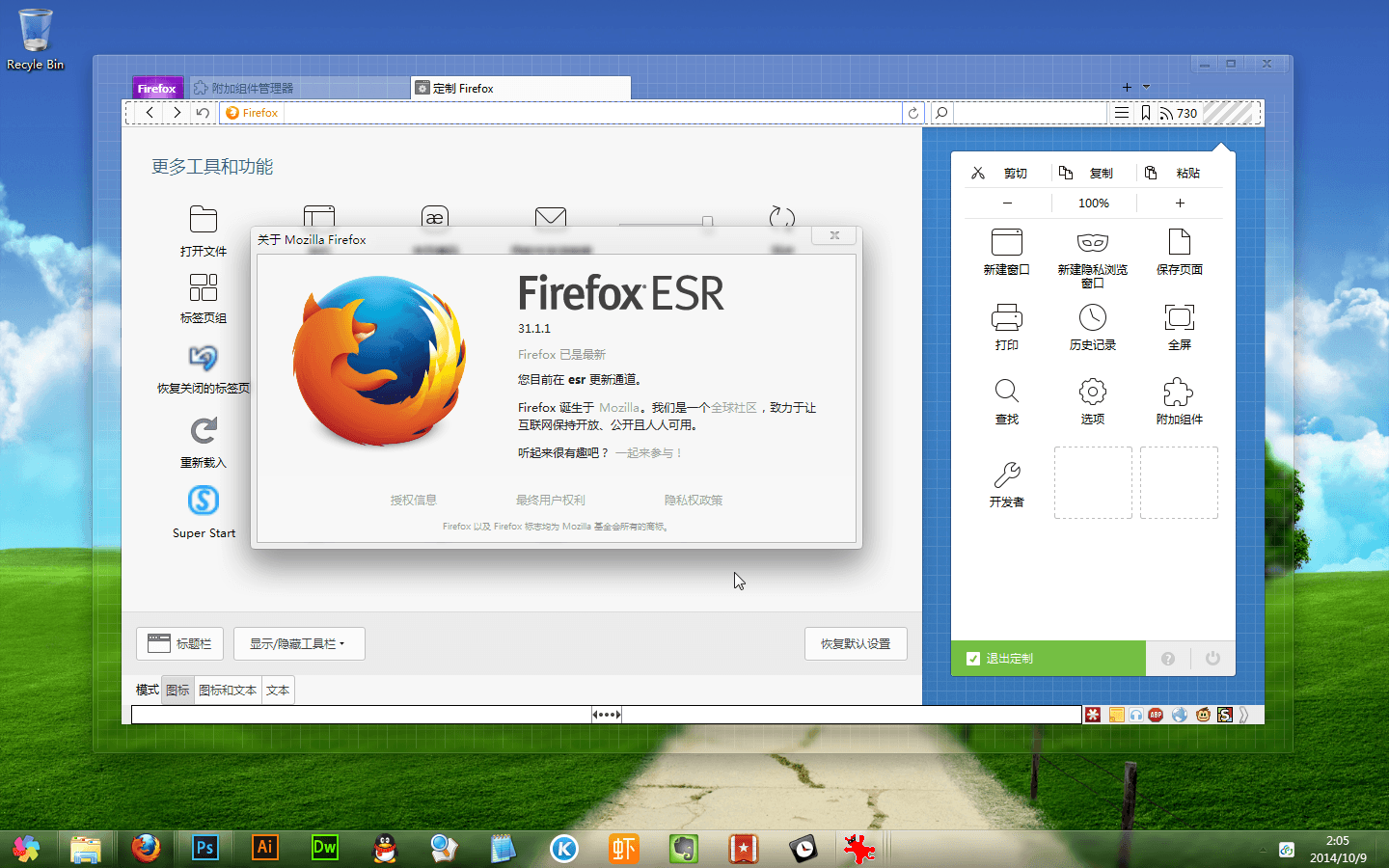Click the globe icon in the add-on bar
The width and height of the screenshot is (1389, 868).
click(1180, 715)
